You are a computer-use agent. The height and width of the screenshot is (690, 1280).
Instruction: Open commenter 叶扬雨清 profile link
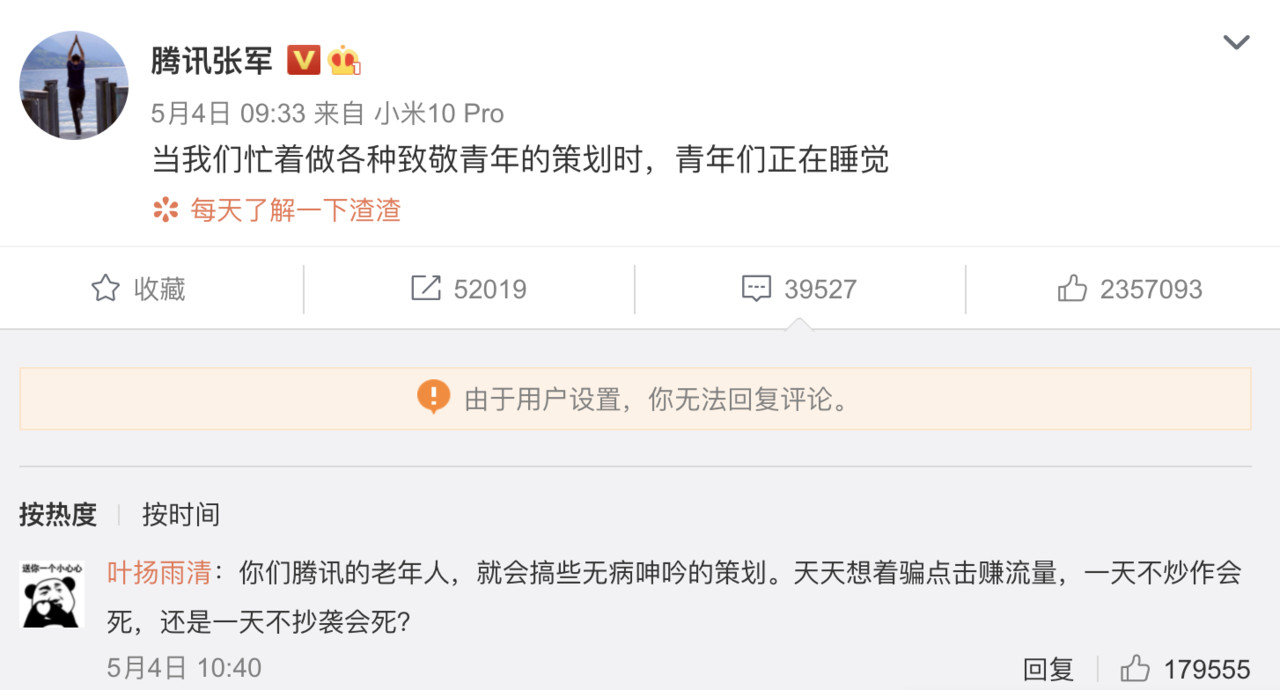(159, 573)
